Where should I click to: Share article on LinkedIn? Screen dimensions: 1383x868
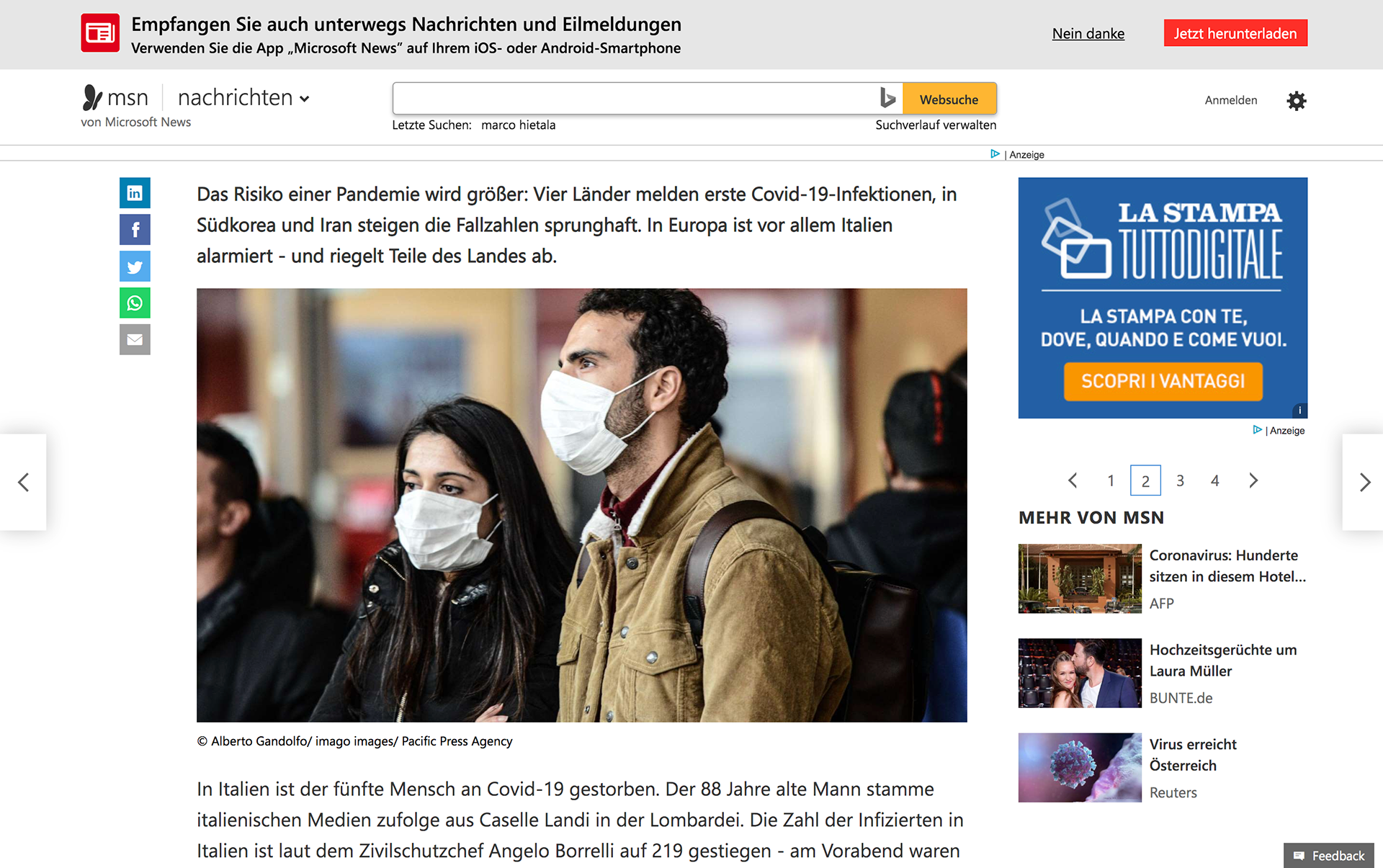point(135,193)
